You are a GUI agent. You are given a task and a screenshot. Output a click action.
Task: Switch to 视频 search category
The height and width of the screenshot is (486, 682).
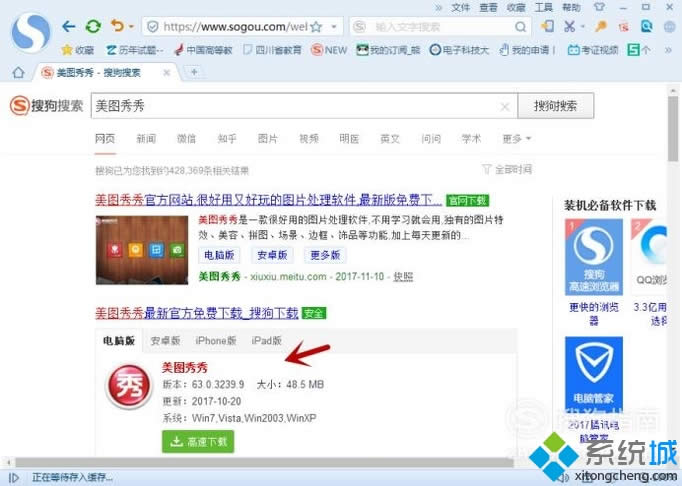(x=309, y=139)
